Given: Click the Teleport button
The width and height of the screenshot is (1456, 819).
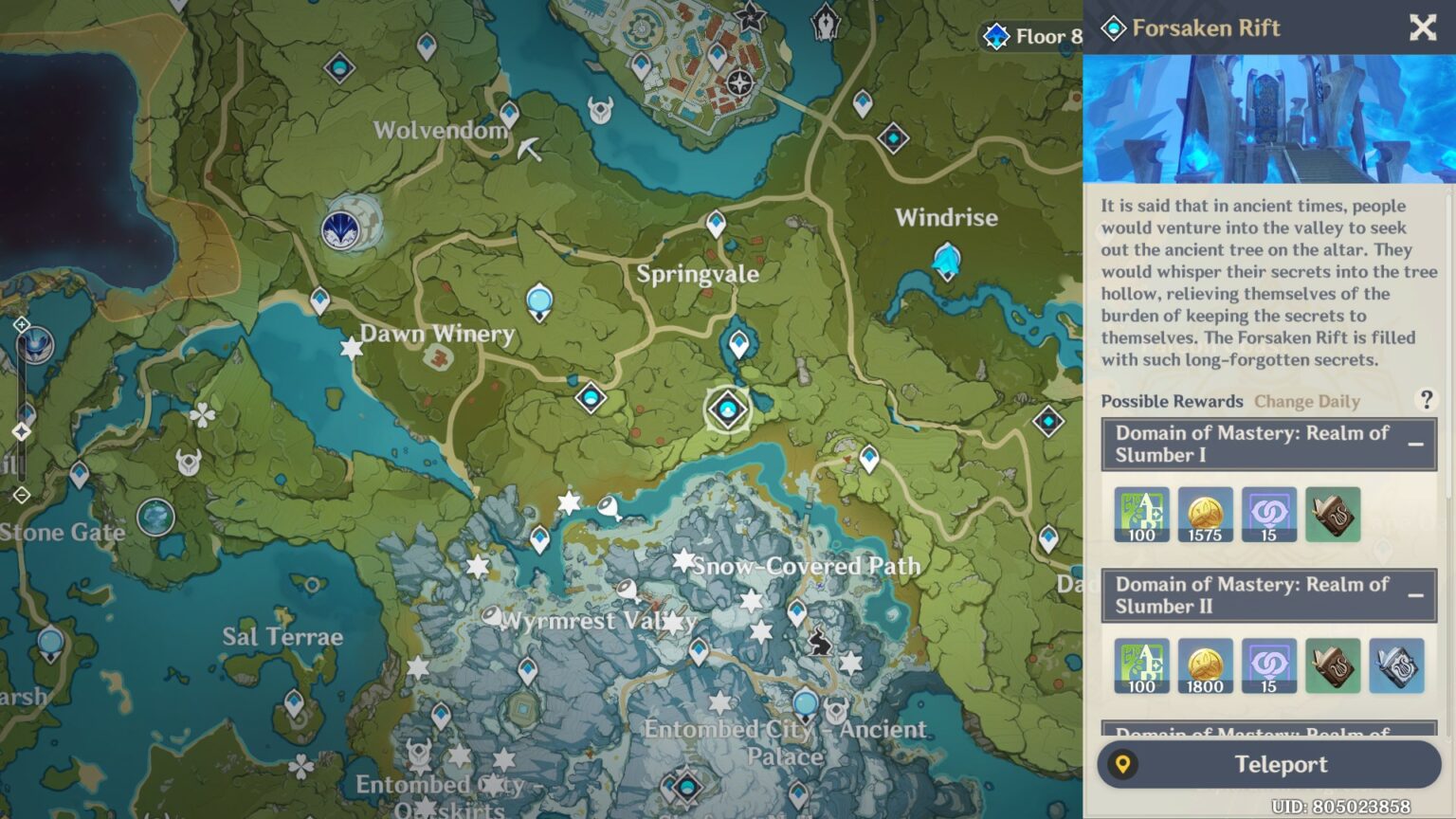Looking at the screenshot, I should 1269,764.
